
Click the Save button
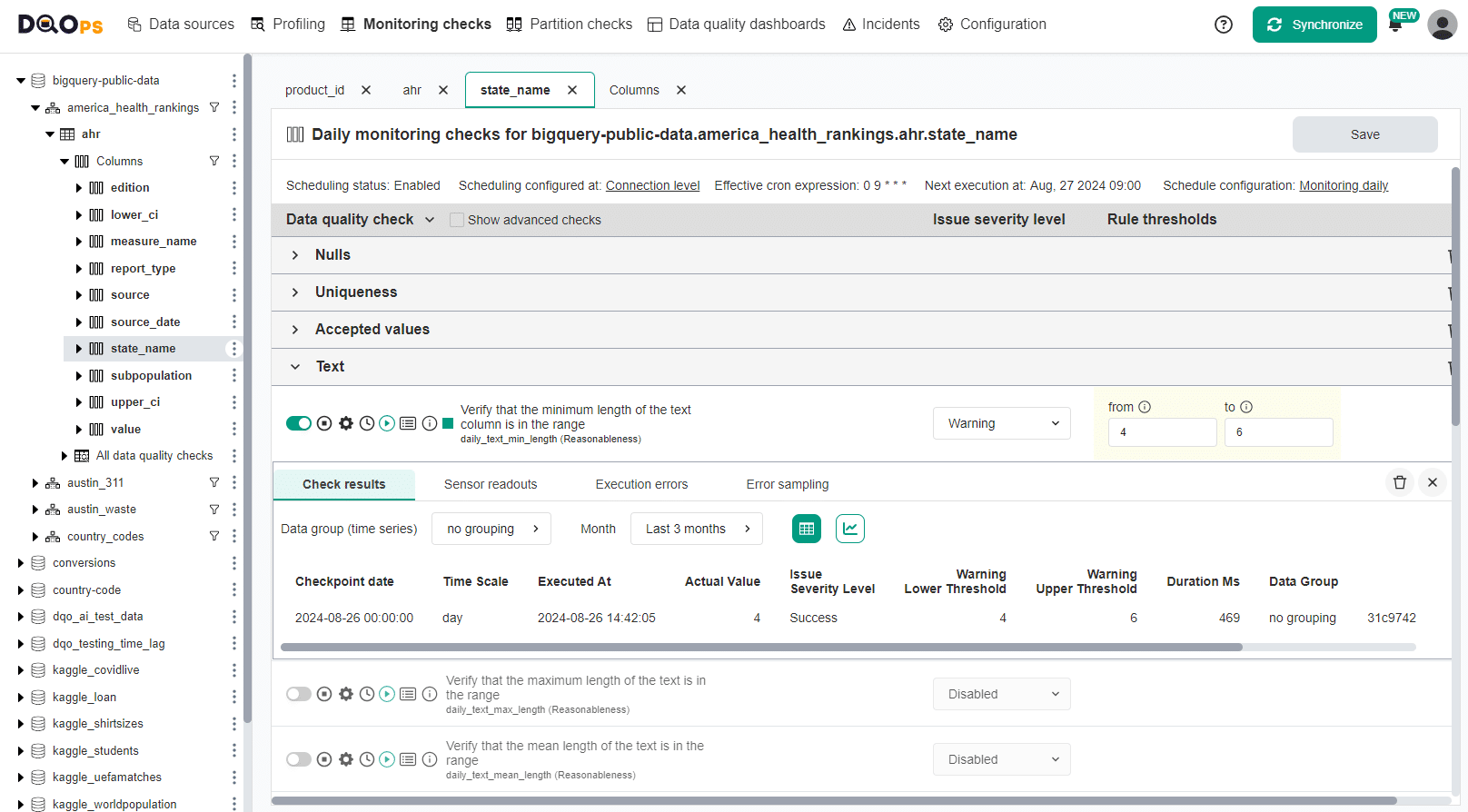(x=1365, y=134)
